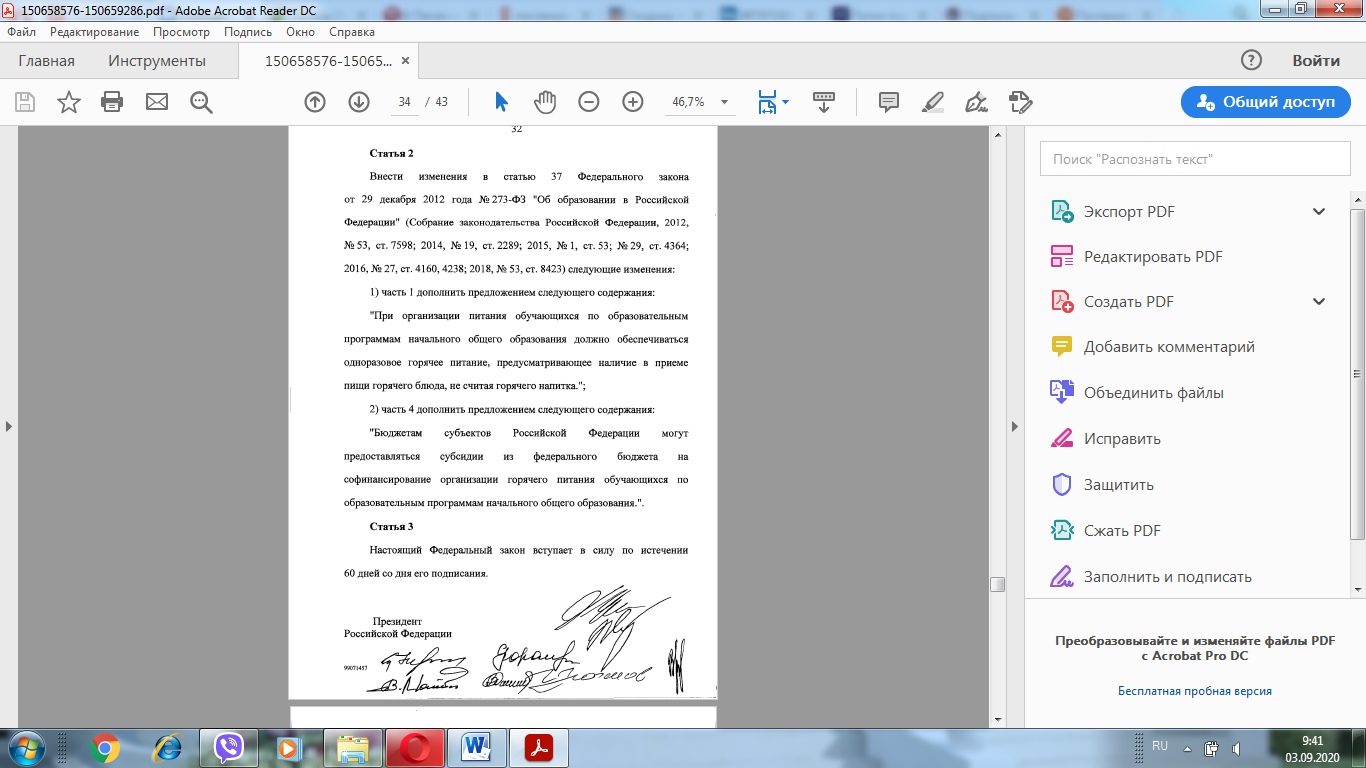Viewport: 1366px width, 768px height.
Task: Click the document vertical scrollbar thumb
Action: tap(997, 585)
